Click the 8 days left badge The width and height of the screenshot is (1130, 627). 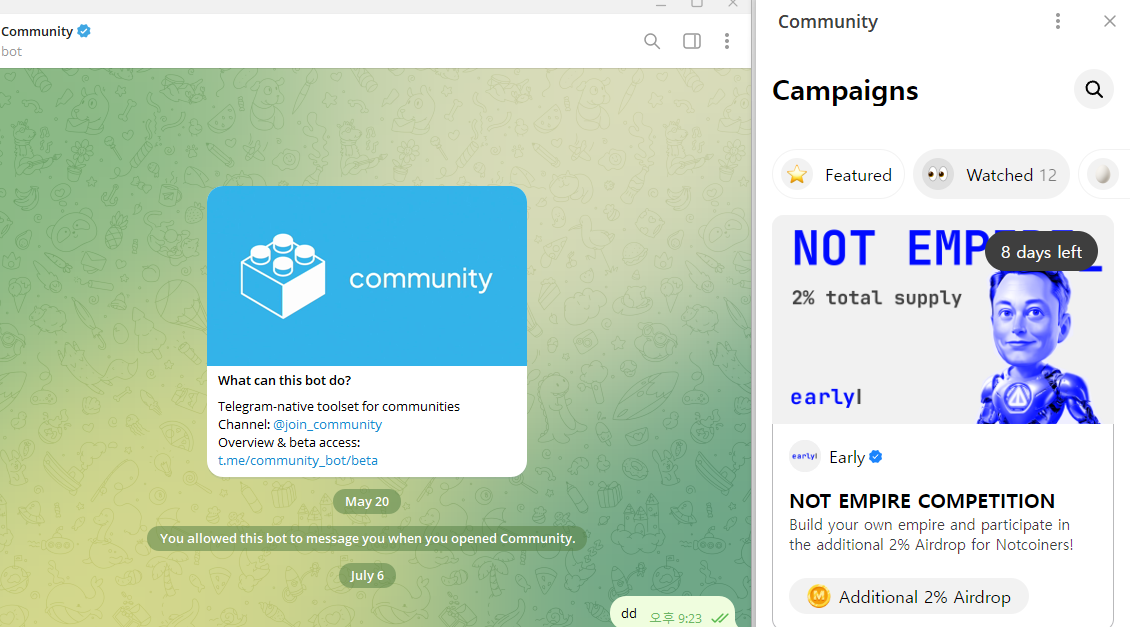click(x=1041, y=252)
